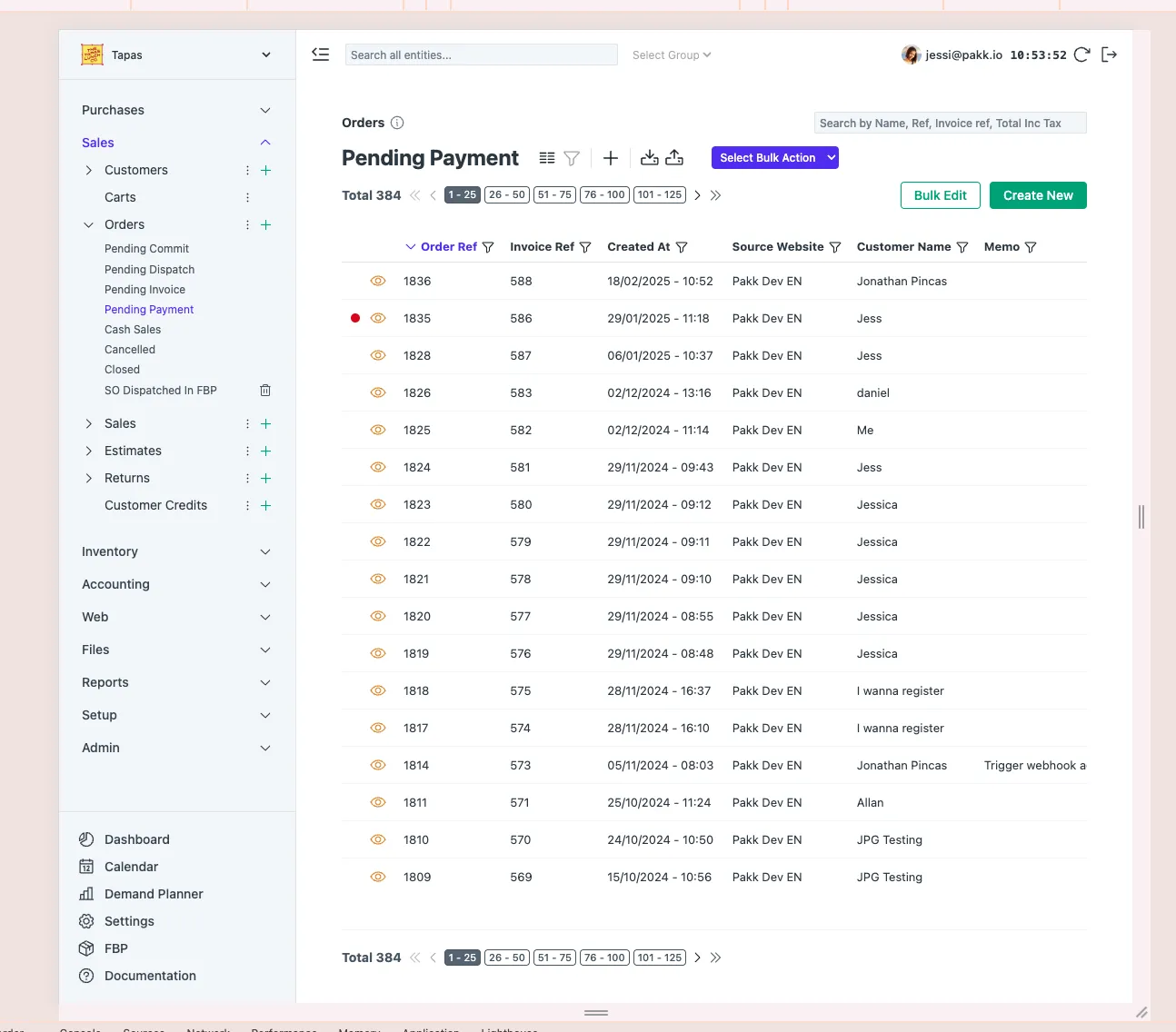
Task: Click the logout icon in the top right
Action: 1109,55
